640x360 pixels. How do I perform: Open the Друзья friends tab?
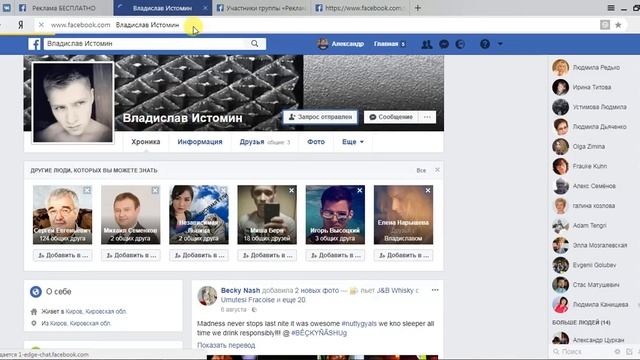click(264, 142)
